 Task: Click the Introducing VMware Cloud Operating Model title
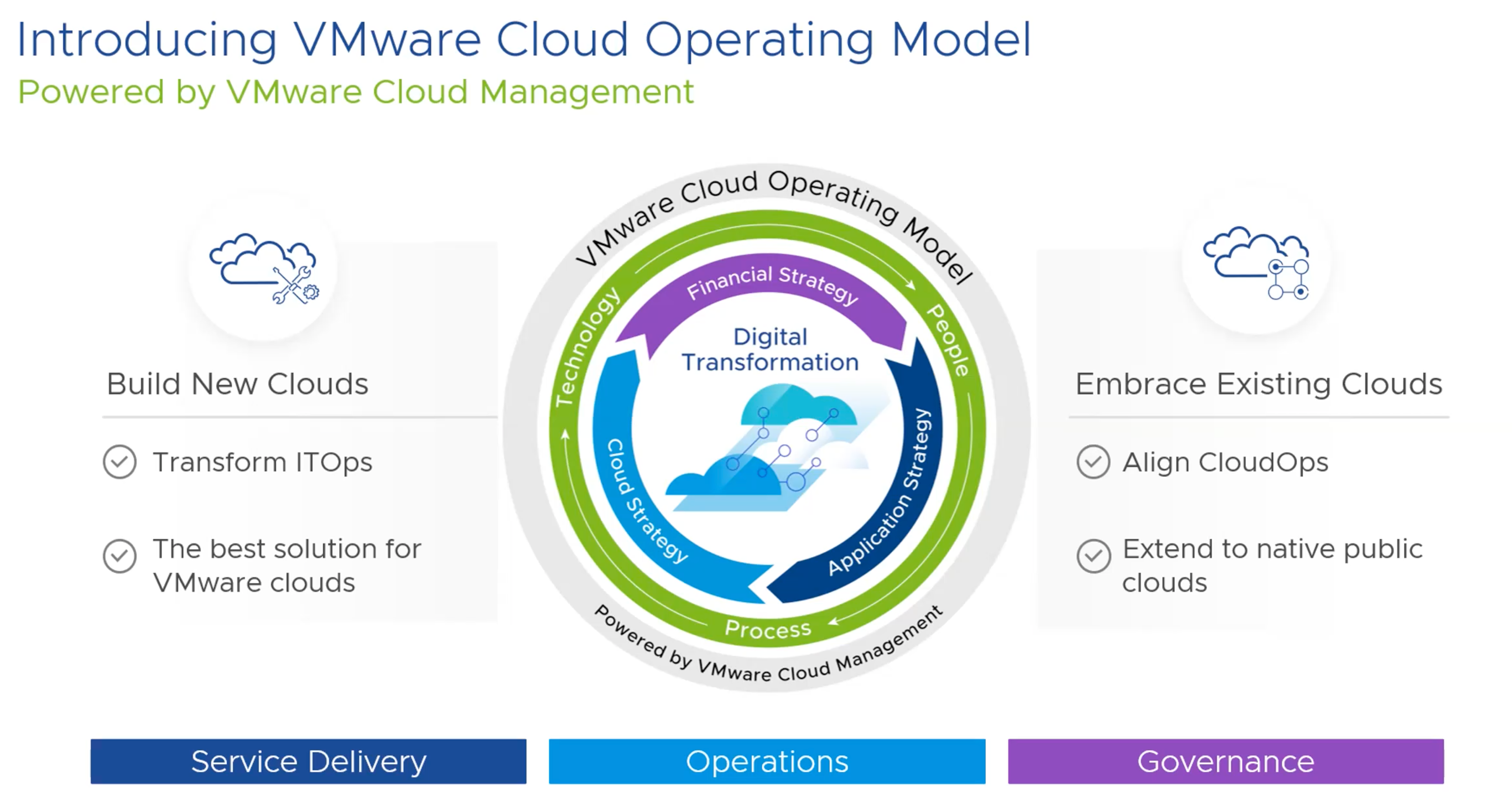[x=524, y=40]
